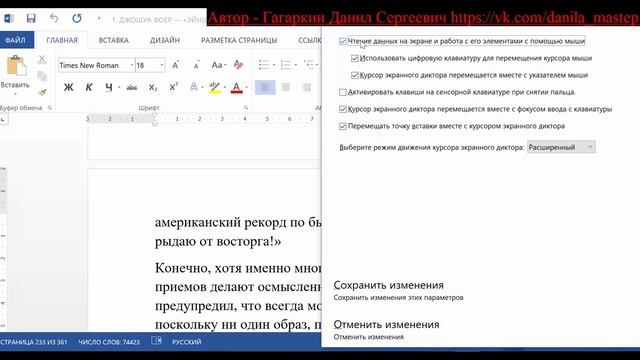This screenshot has height=360, width=640.
Task: Click the bulleted list icon
Action: (264, 64)
